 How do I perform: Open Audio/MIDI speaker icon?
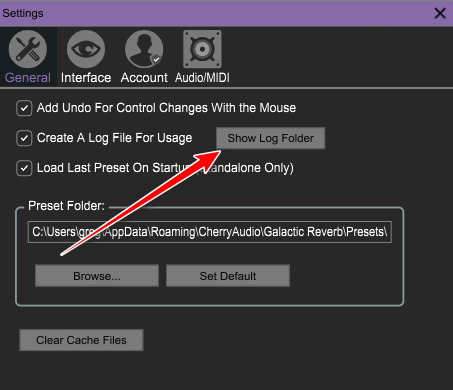pyautogui.click(x=202, y=49)
